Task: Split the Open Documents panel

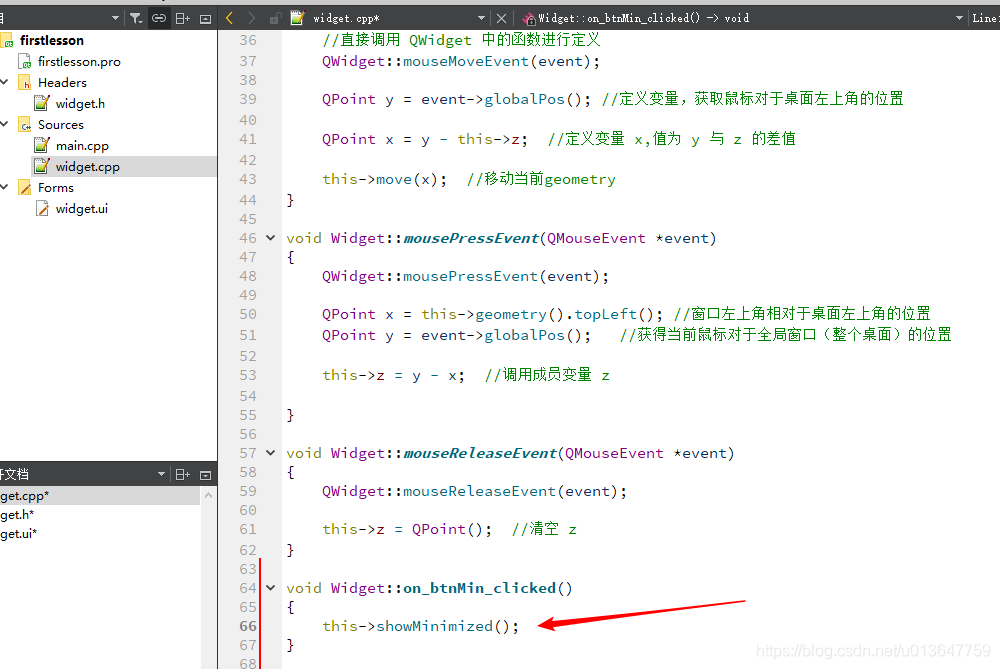Action: tap(182, 474)
